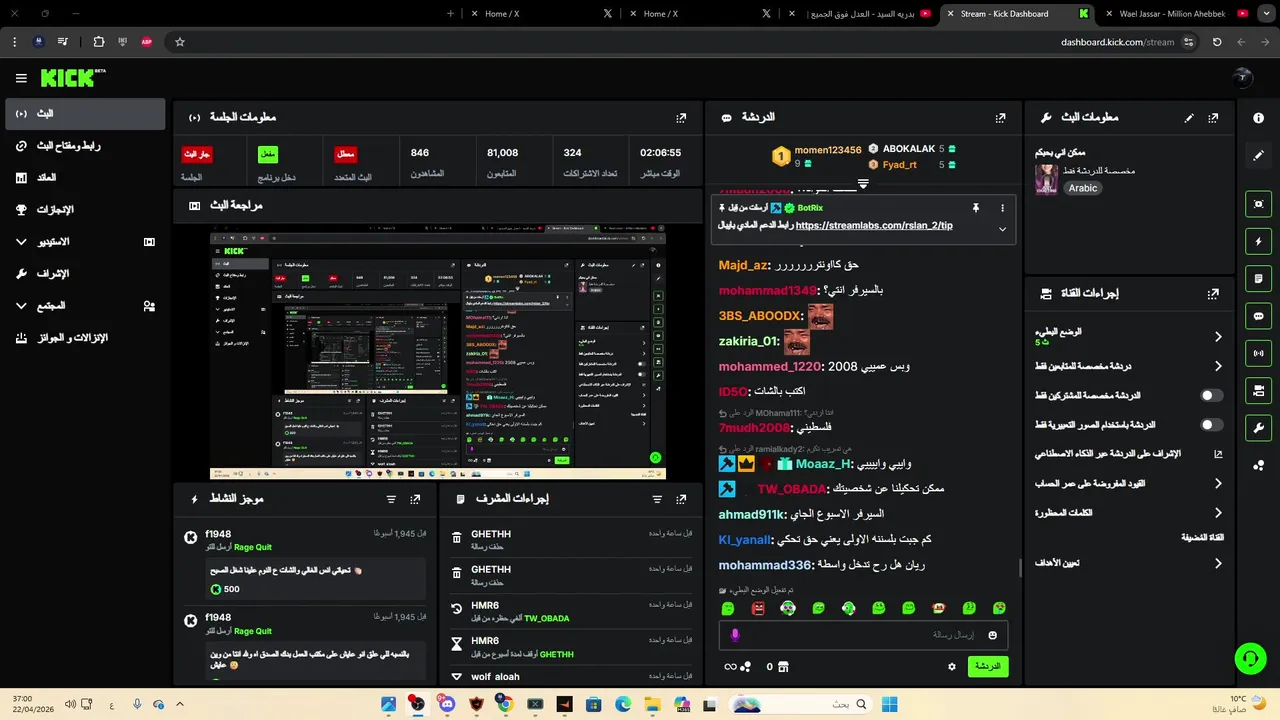Screen dimensions: 1280x720
Task: Expand the Community (المجتمع) sidebar section
Action: click(x=85, y=306)
